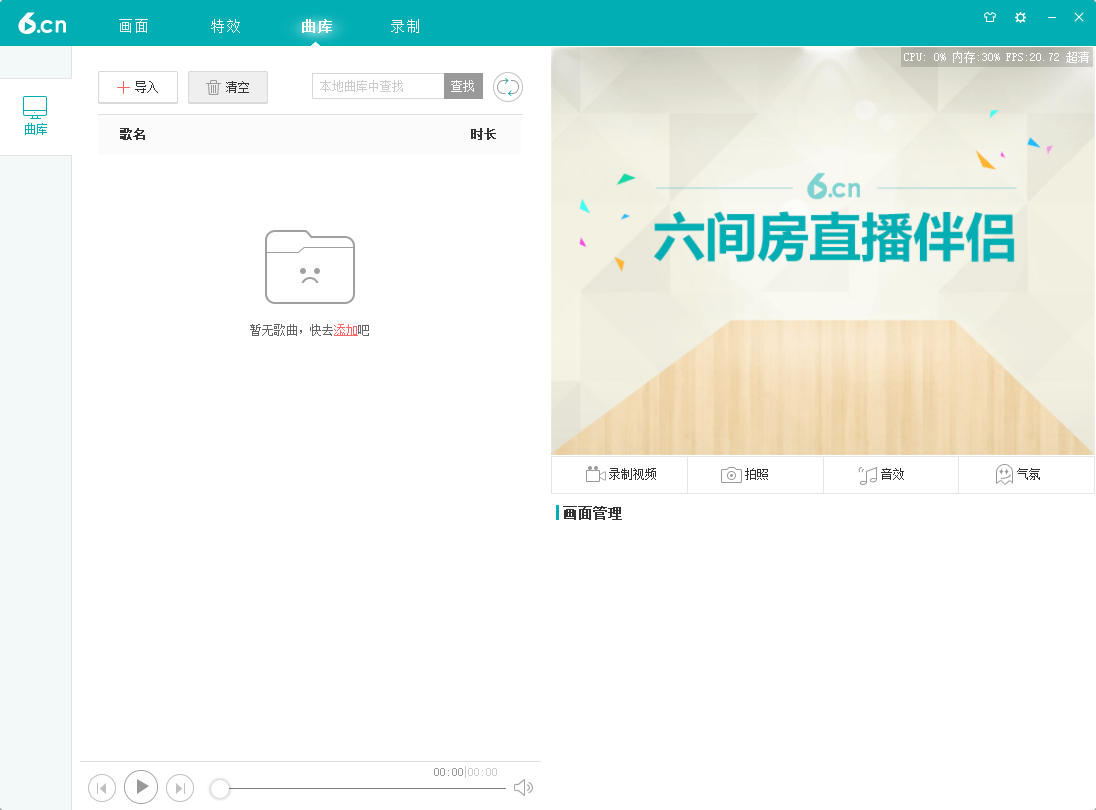
Task: Click the 6.cn logo in title bar
Action: (42, 24)
